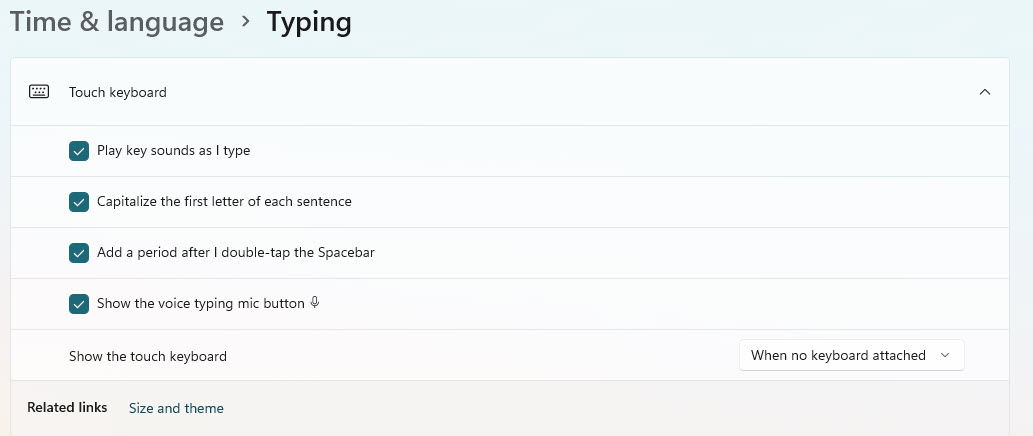Image resolution: width=1033 pixels, height=436 pixels.
Task: Disable Add a period after double-tap Spacebar
Action: coord(79,253)
